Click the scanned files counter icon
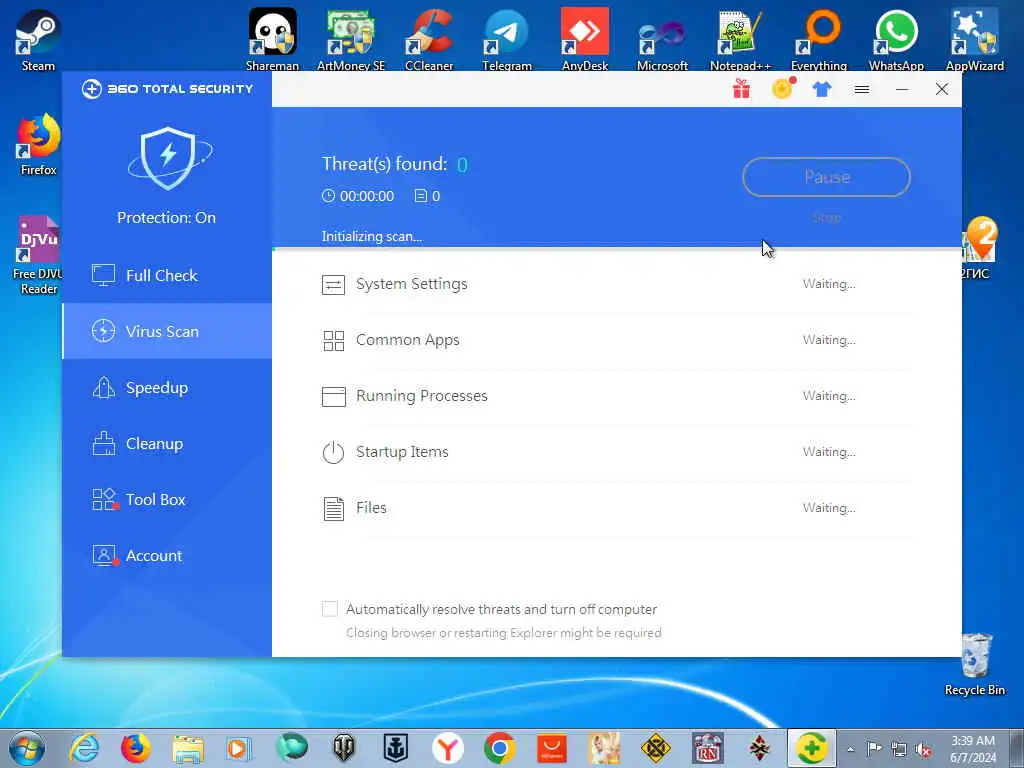Viewport: 1024px width, 768px height. (421, 196)
